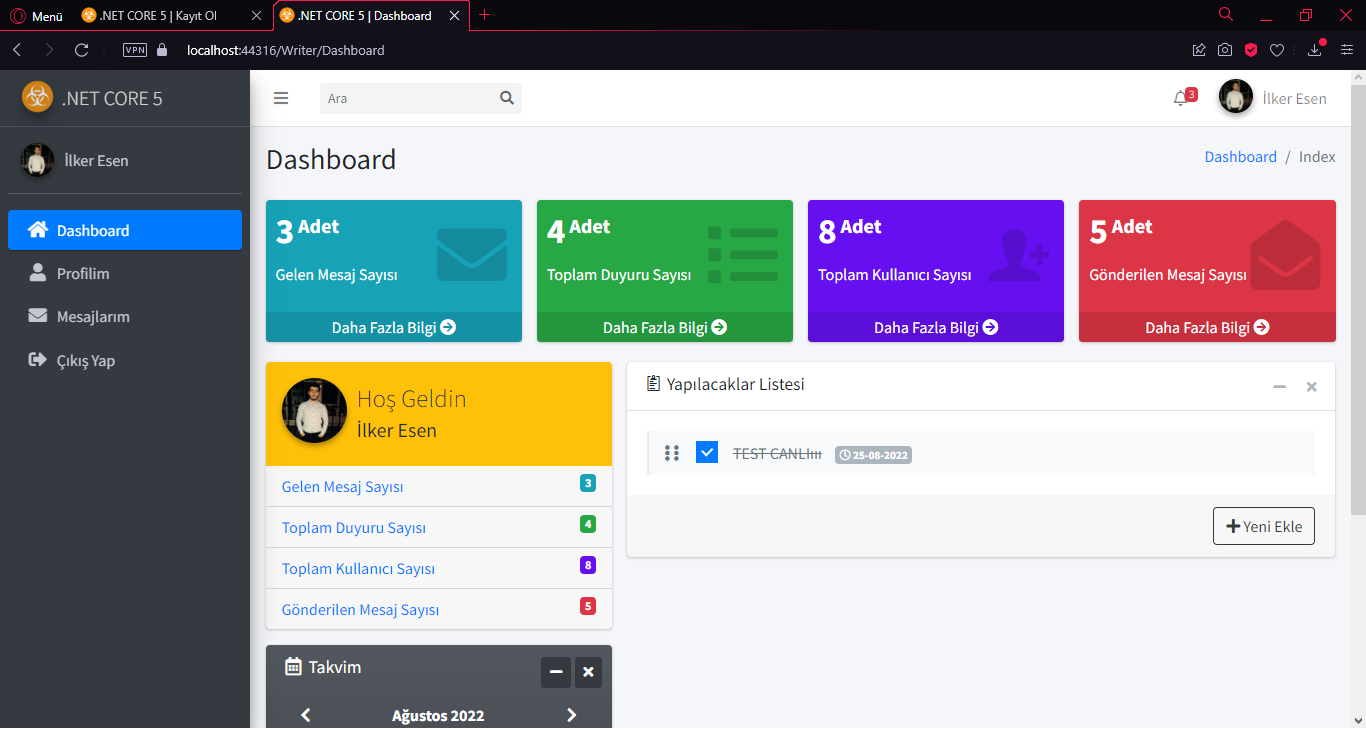Click the Yeni Ekle button
Image resolution: width=1366 pixels, height=733 pixels.
pos(1264,526)
